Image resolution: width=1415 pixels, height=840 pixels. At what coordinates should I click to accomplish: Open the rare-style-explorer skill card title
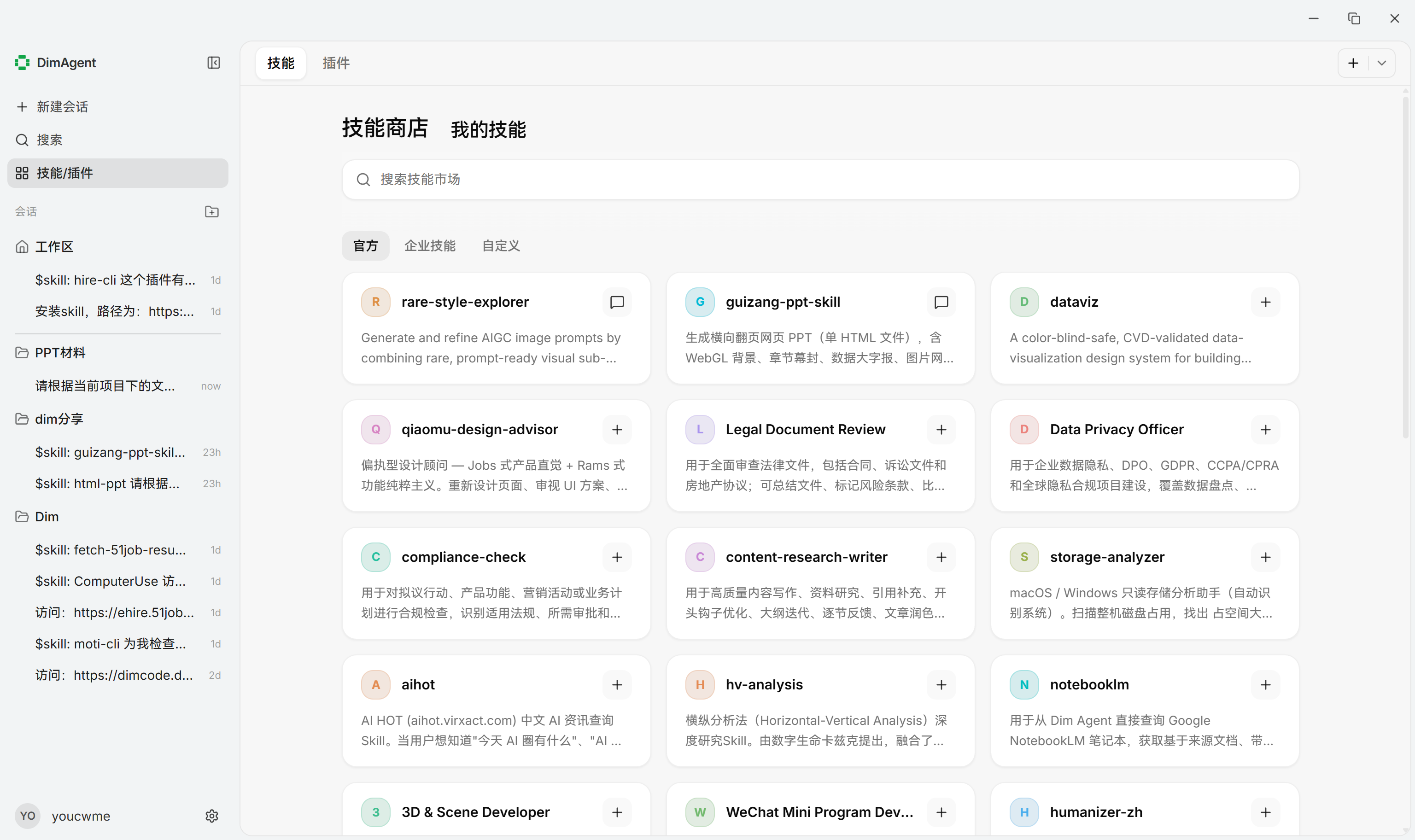[465, 302]
